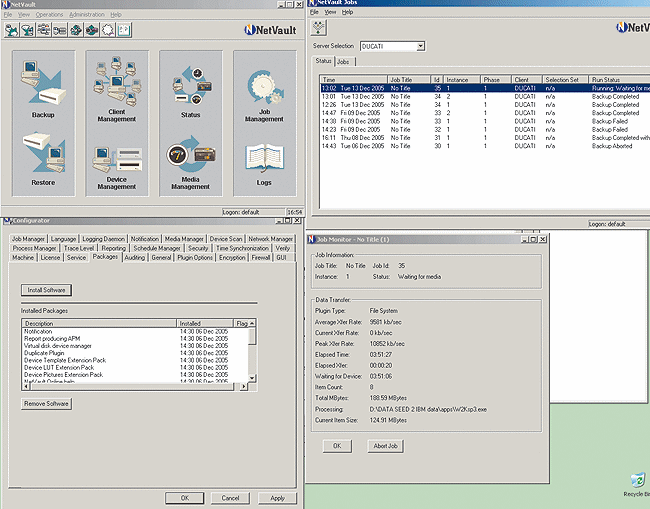Image resolution: width=650 pixels, height=509 pixels.
Task: Select the Security tab
Action: point(198,248)
